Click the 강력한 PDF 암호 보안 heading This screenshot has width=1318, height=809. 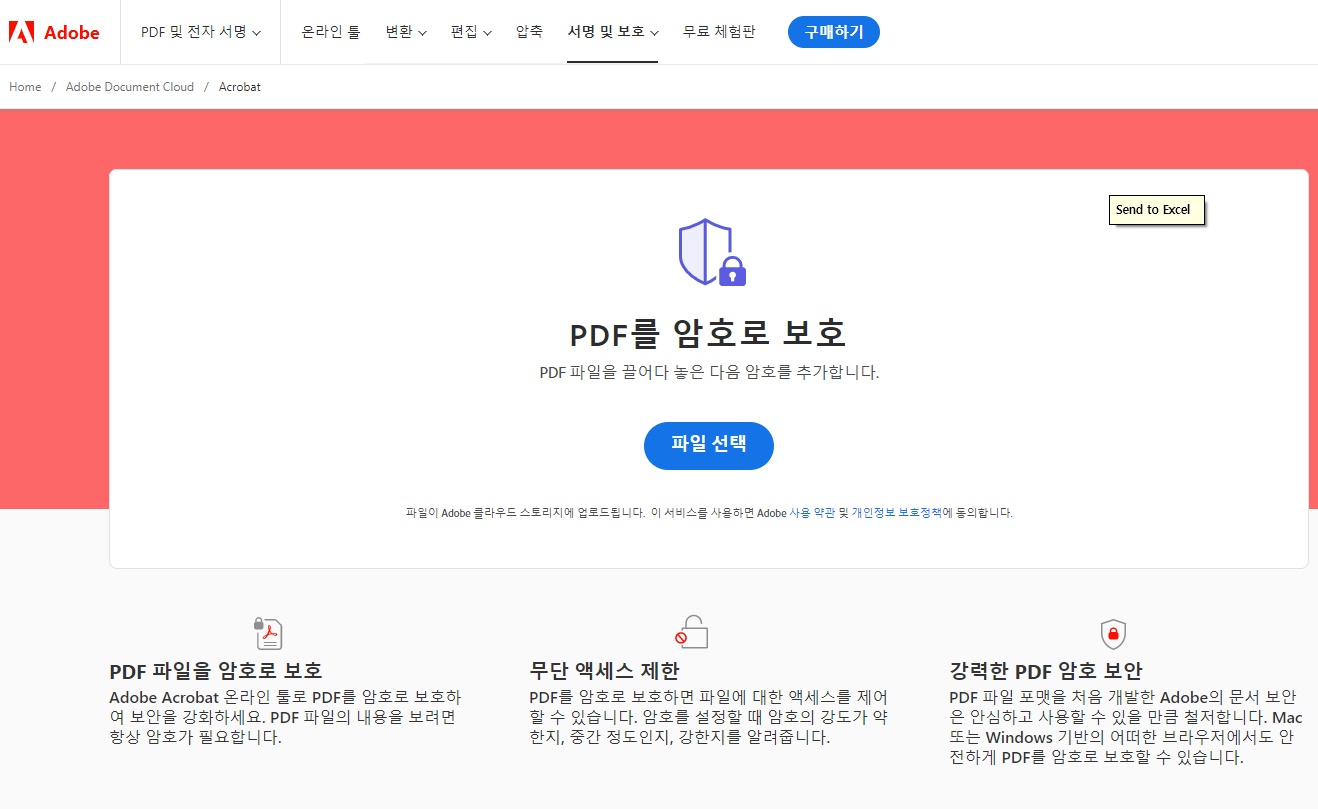pyautogui.click(x=1045, y=671)
